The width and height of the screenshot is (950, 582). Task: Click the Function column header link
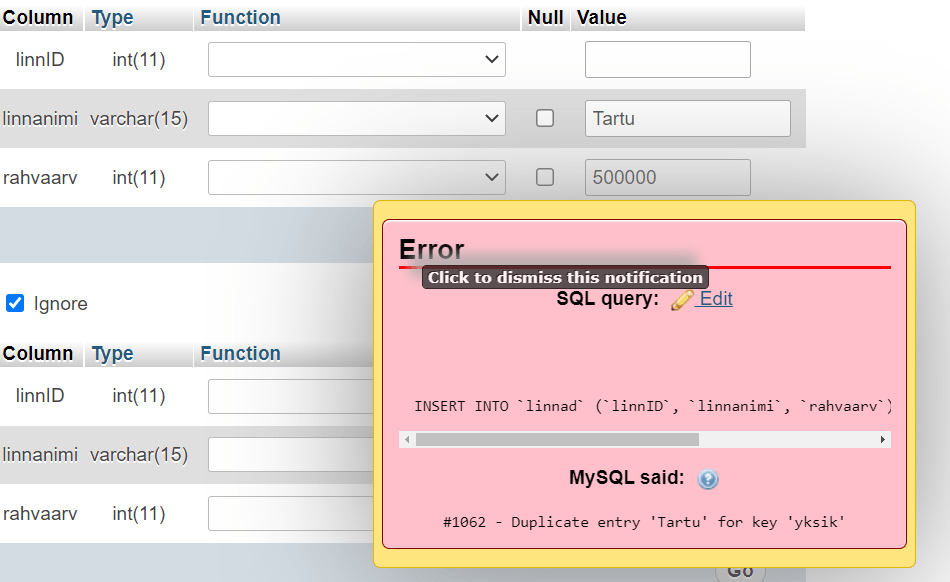click(x=240, y=17)
